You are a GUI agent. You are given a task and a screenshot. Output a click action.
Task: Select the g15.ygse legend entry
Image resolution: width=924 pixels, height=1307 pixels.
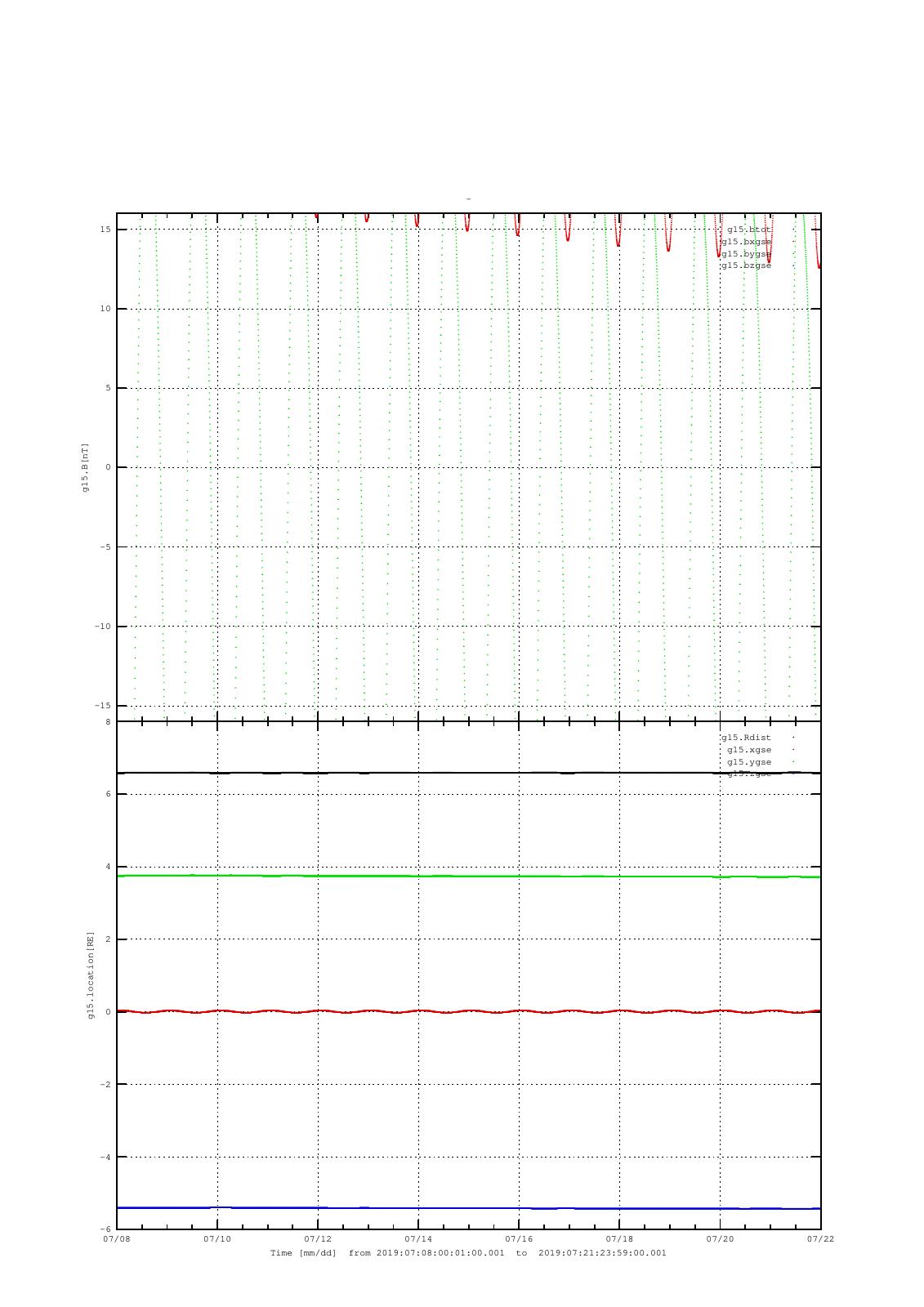(749, 762)
